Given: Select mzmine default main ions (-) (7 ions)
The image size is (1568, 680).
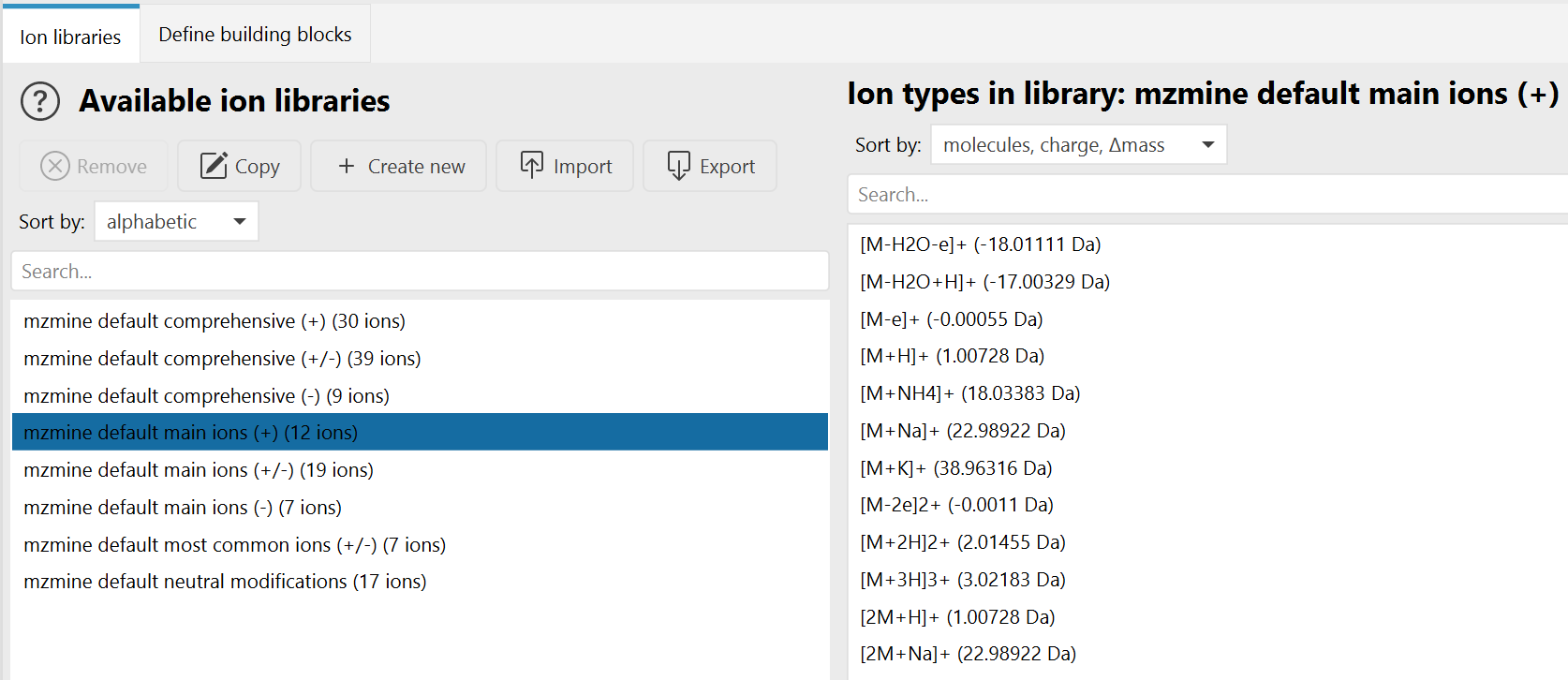Looking at the screenshot, I should click(420, 507).
